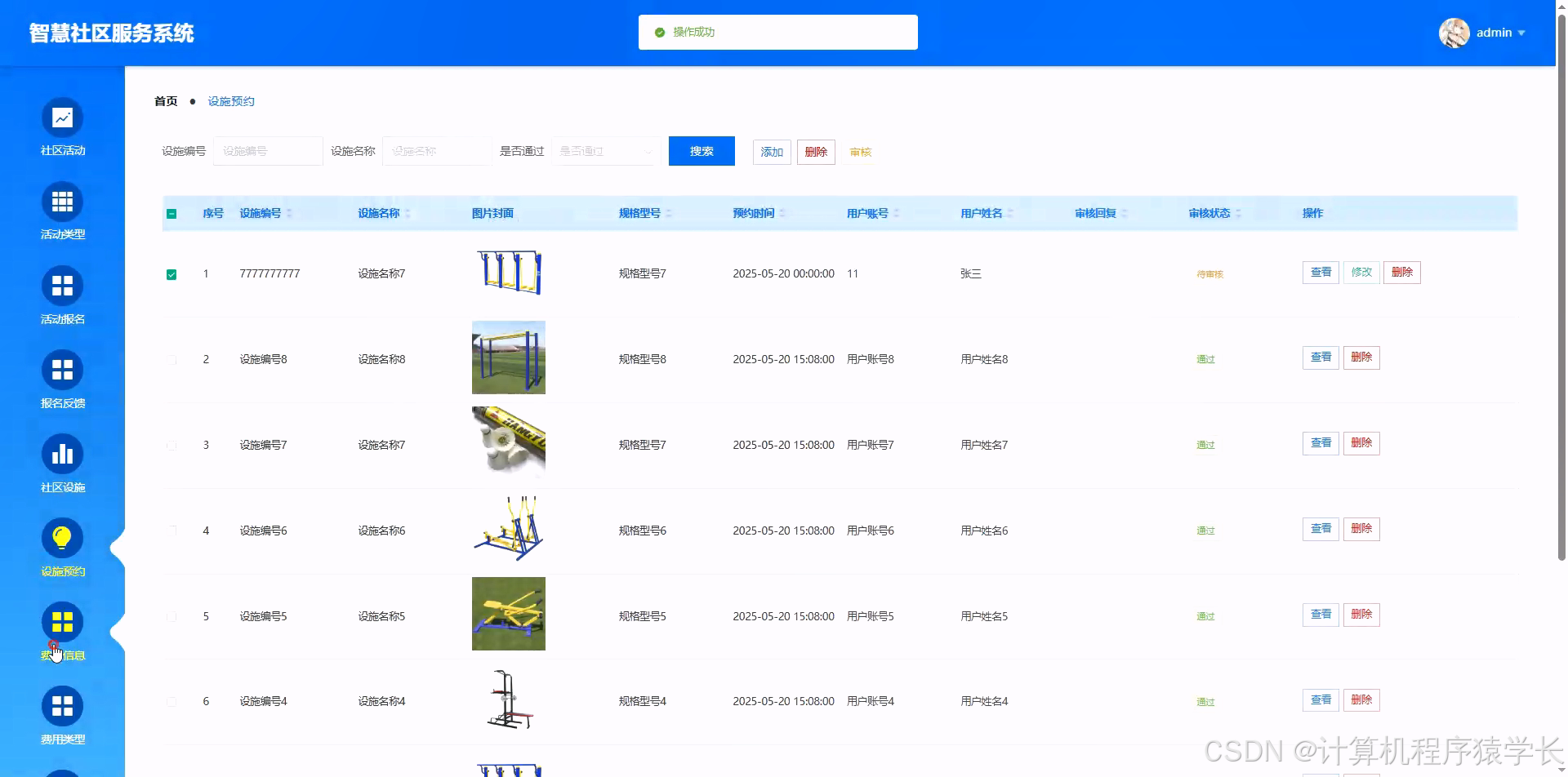Select the 活动类型 sidebar icon
The height and width of the screenshot is (777, 1568).
[x=62, y=202]
